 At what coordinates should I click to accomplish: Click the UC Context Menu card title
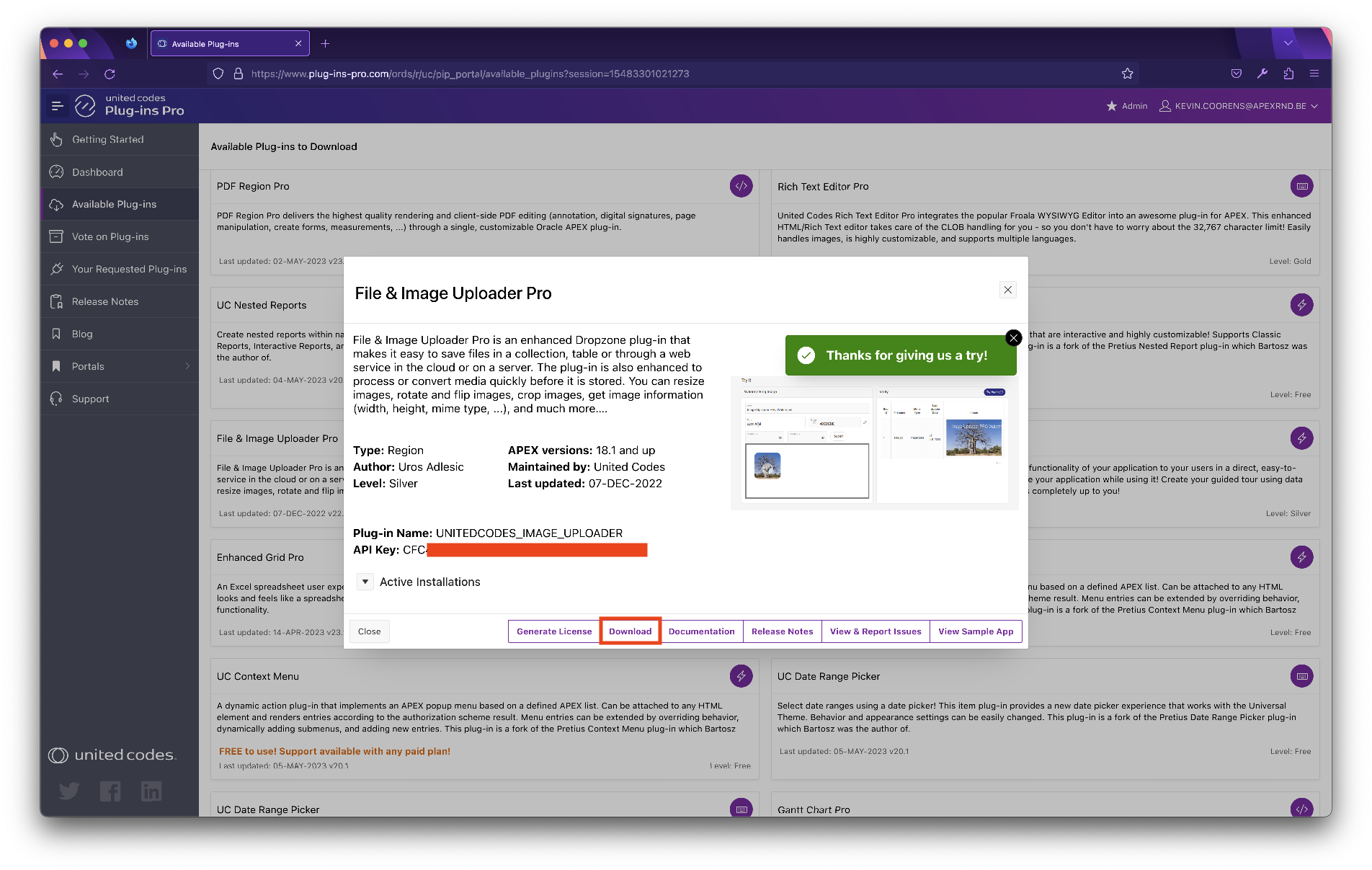(258, 676)
